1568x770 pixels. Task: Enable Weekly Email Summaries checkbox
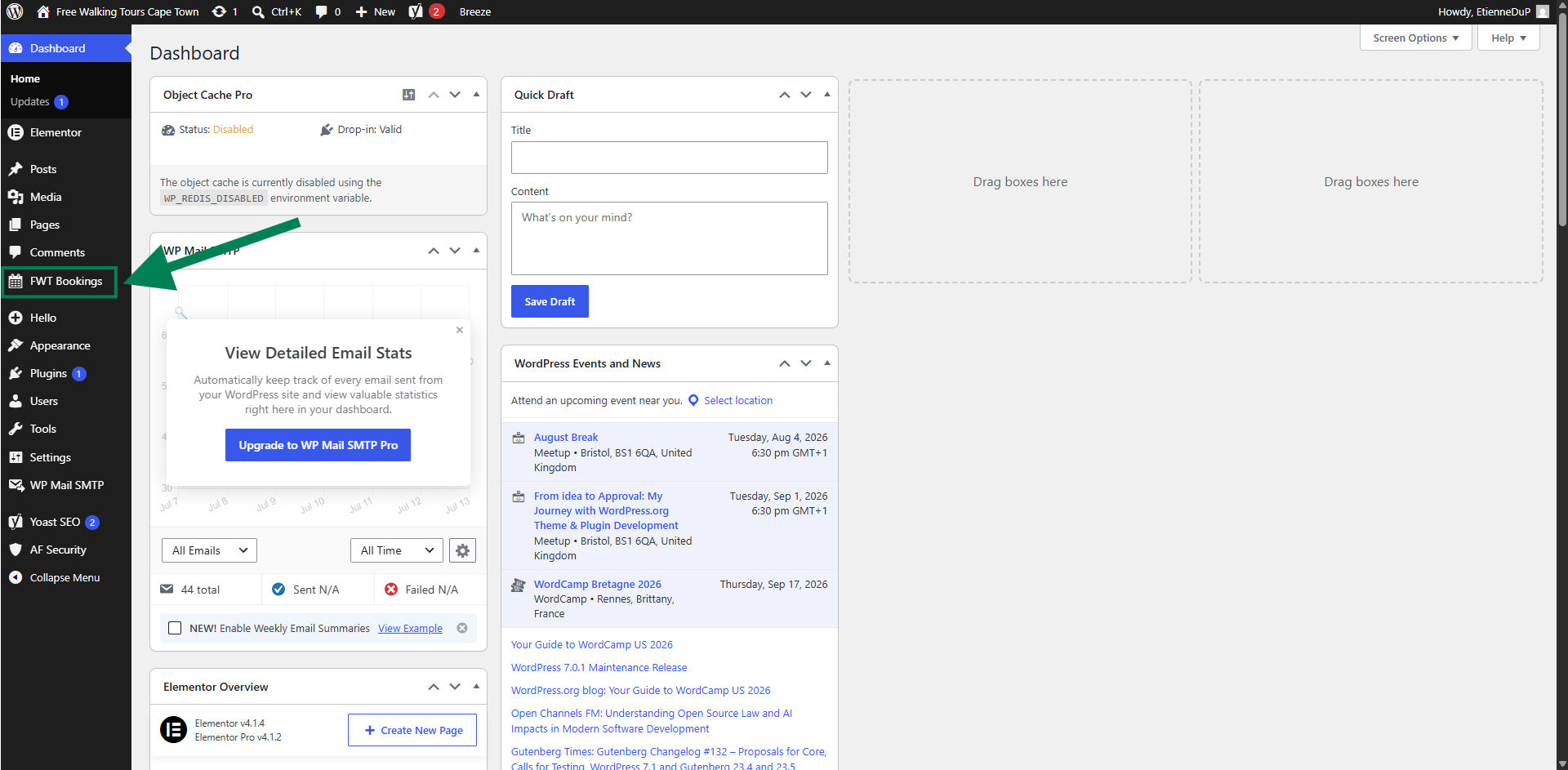(175, 628)
